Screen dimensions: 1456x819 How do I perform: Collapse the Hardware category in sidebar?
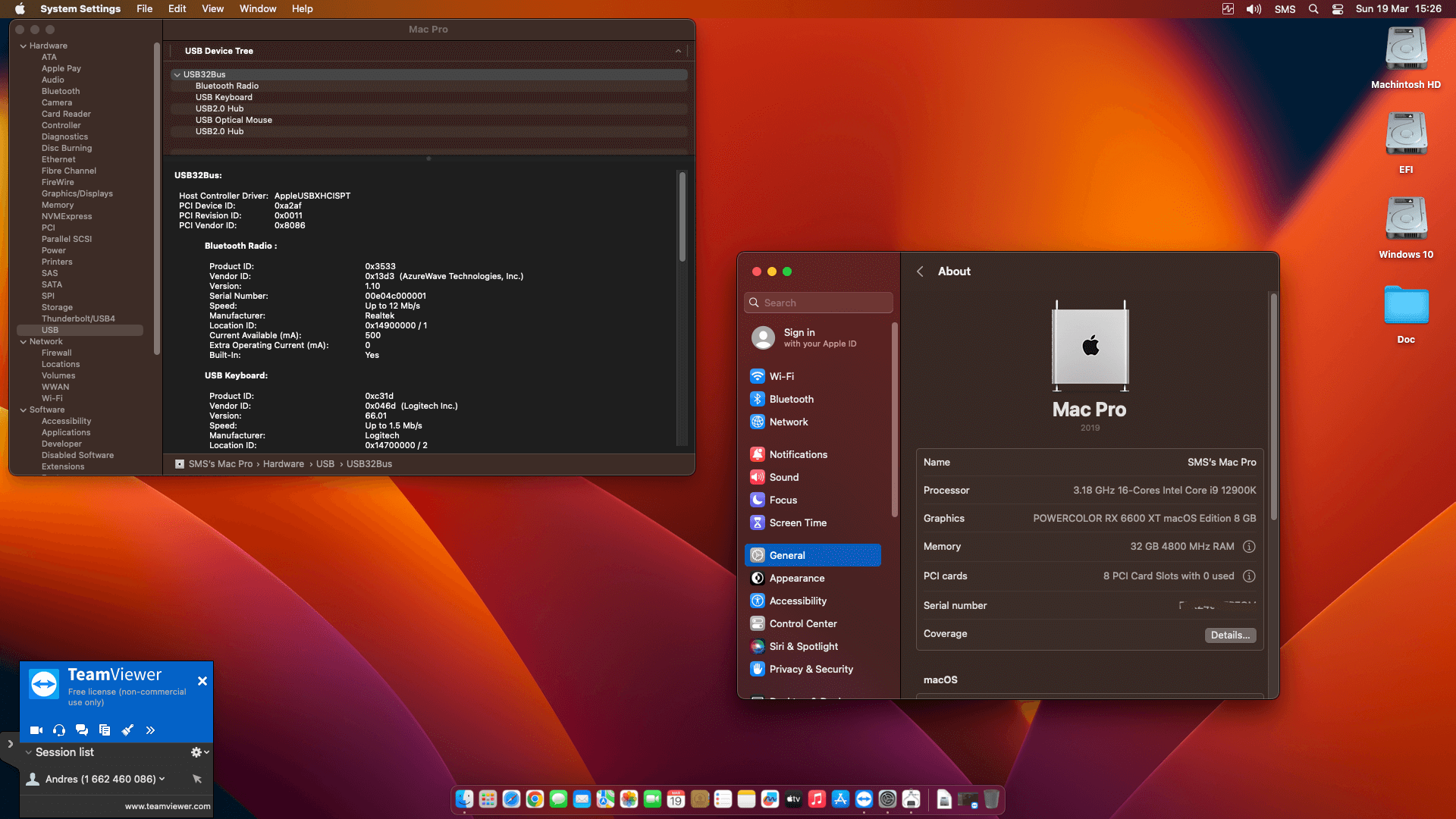24,46
